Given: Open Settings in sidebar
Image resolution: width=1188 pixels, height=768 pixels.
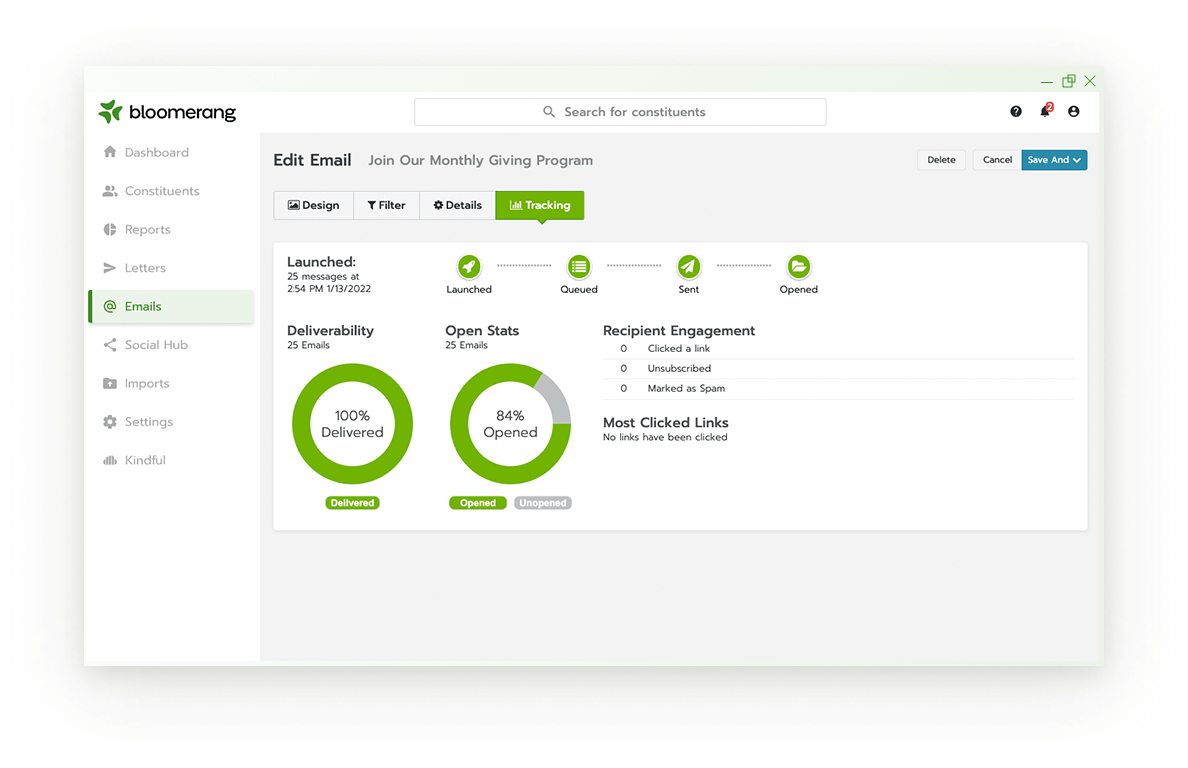Looking at the screenshot, I should pos(171,422).
